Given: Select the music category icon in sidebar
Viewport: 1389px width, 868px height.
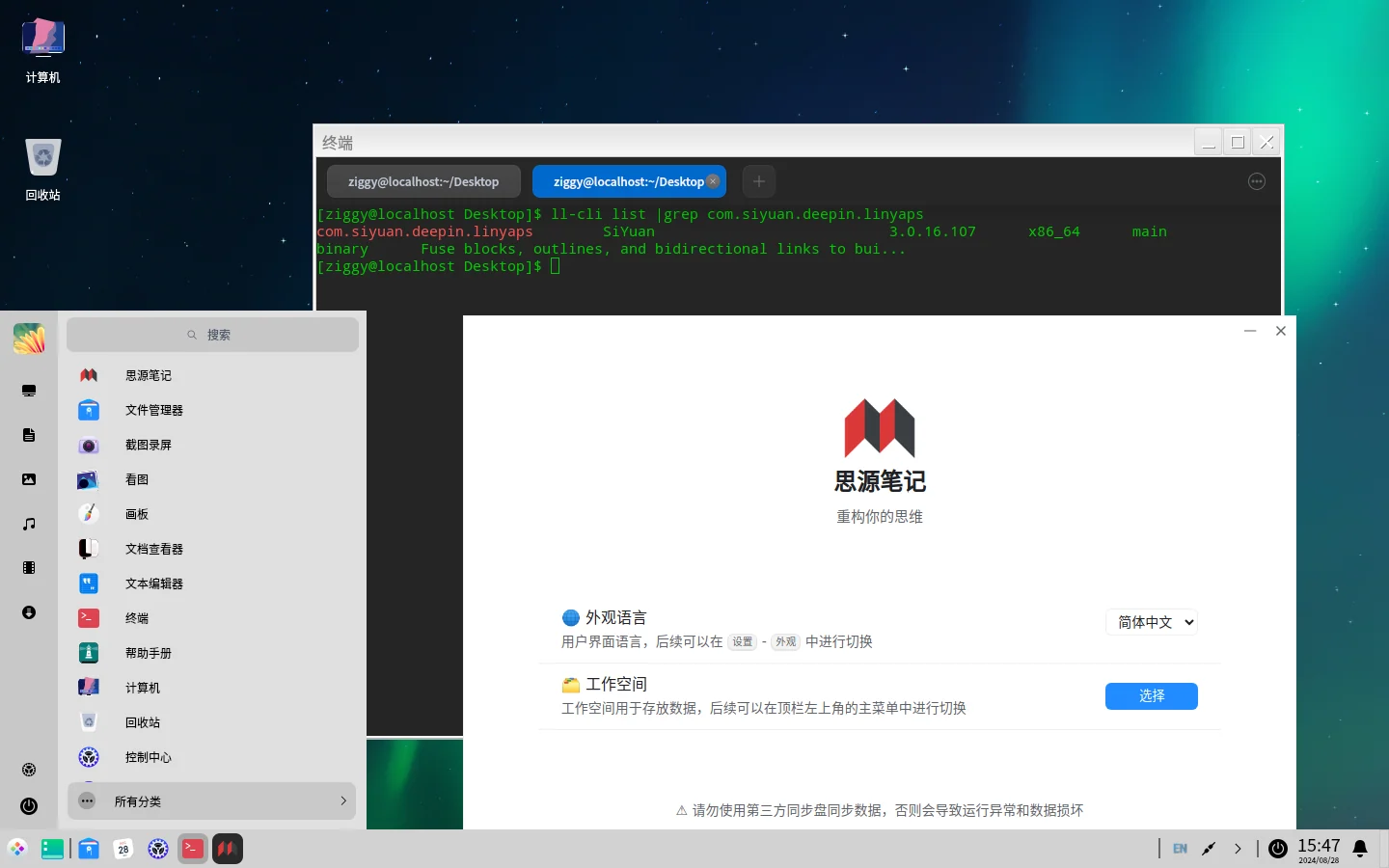Looking at the screenshot, I should [x=29, y=524].
